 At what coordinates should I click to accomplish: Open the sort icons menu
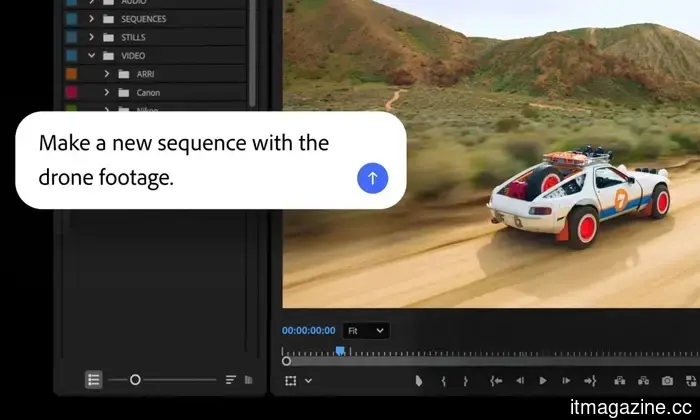click(230, 380)
